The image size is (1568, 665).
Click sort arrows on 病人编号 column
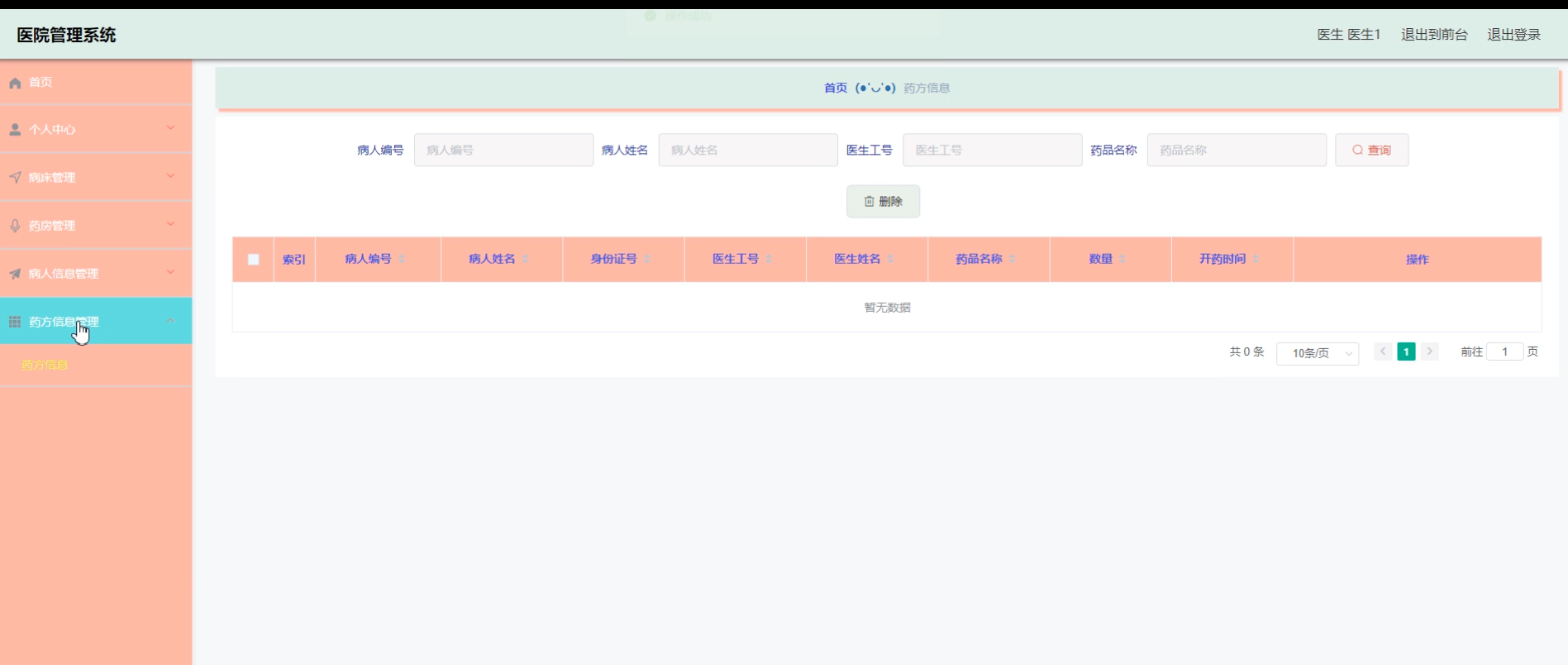point(402,259)
